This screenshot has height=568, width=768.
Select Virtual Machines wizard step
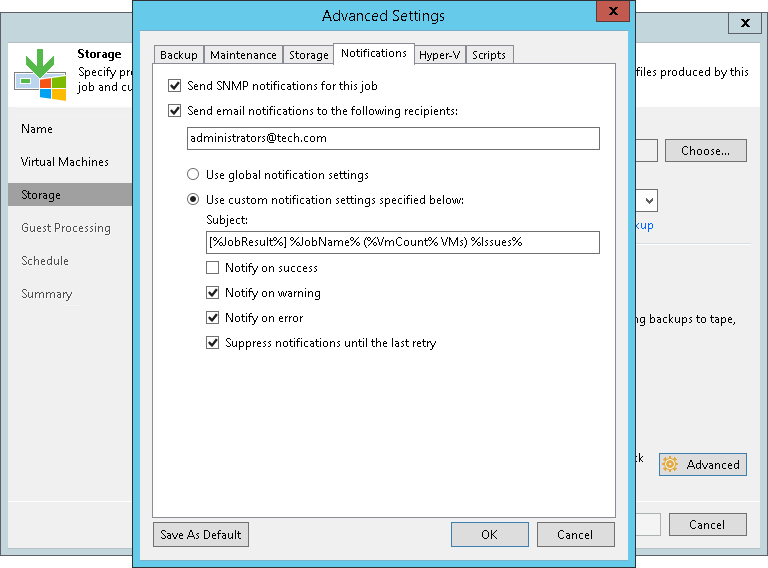[65, 162]
